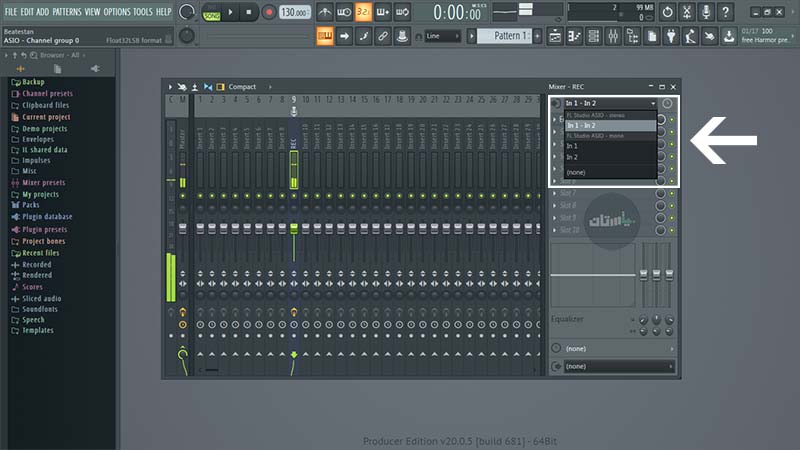Open the FILE menu

10,11
